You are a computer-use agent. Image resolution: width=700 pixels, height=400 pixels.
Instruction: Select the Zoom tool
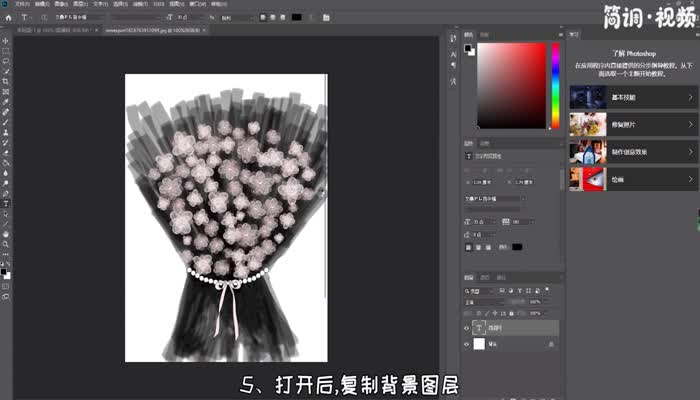pos(6,244)
